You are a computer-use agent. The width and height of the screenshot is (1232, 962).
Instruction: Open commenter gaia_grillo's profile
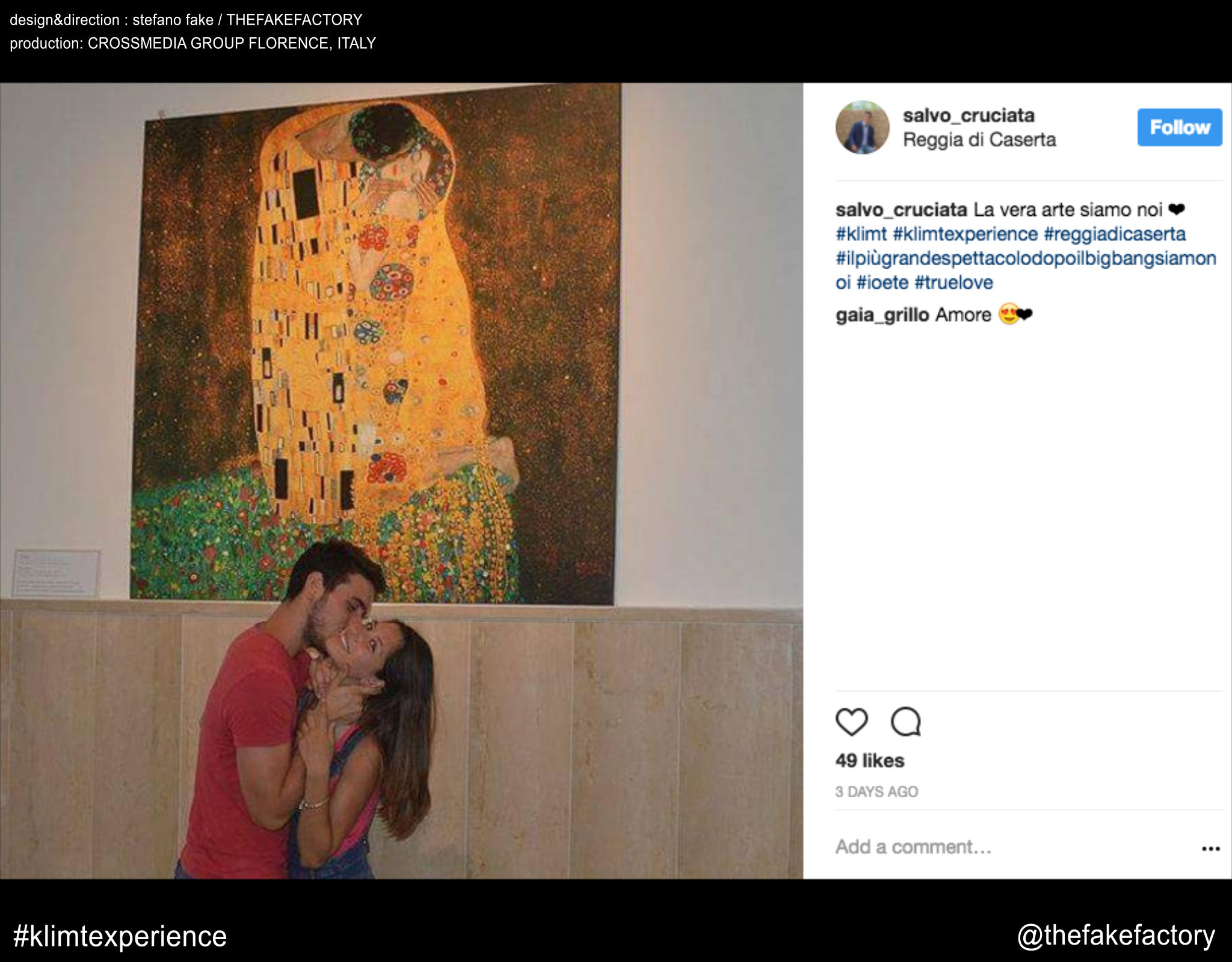tap(882, 315)
